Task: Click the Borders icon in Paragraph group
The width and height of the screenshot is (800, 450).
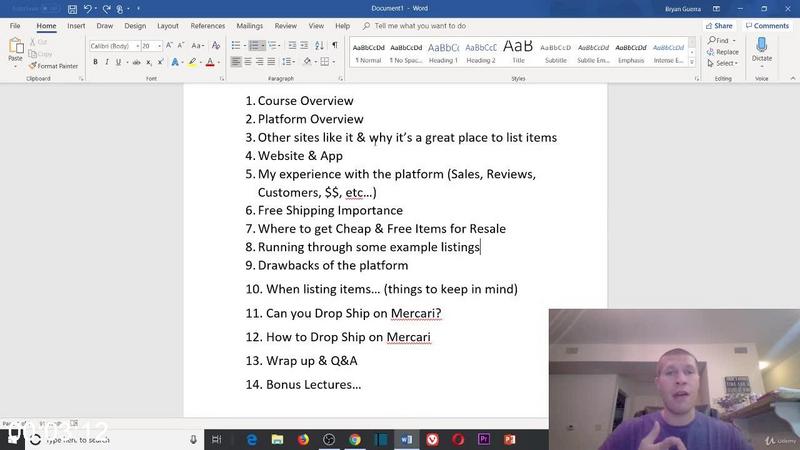Action: pos(324,62)
